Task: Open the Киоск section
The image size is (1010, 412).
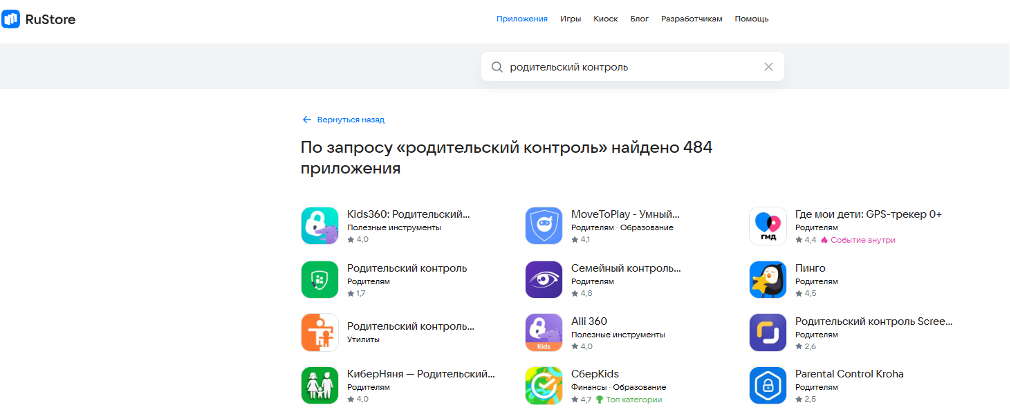Action: [605, 19]
